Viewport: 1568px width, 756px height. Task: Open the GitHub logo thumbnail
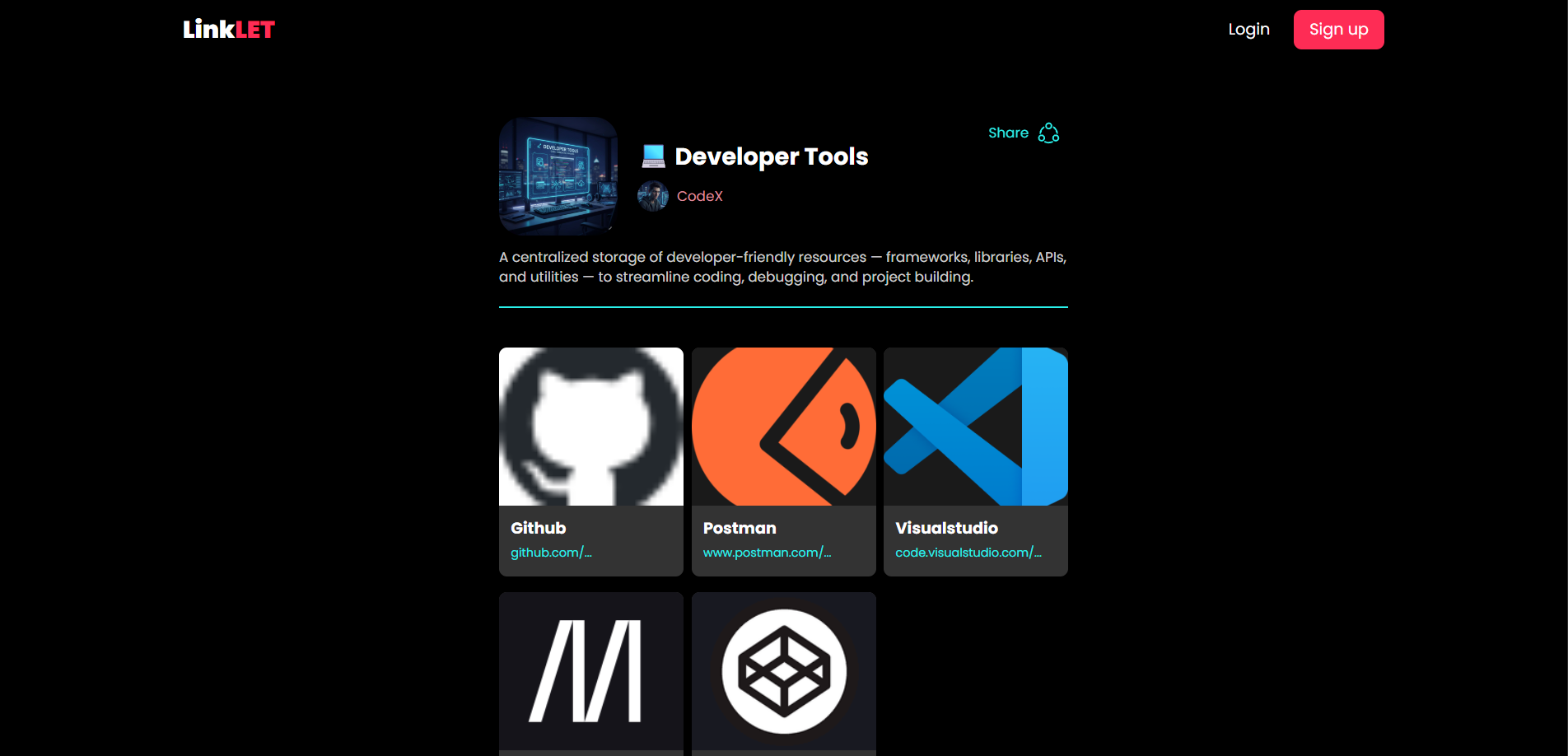point(591,427)
